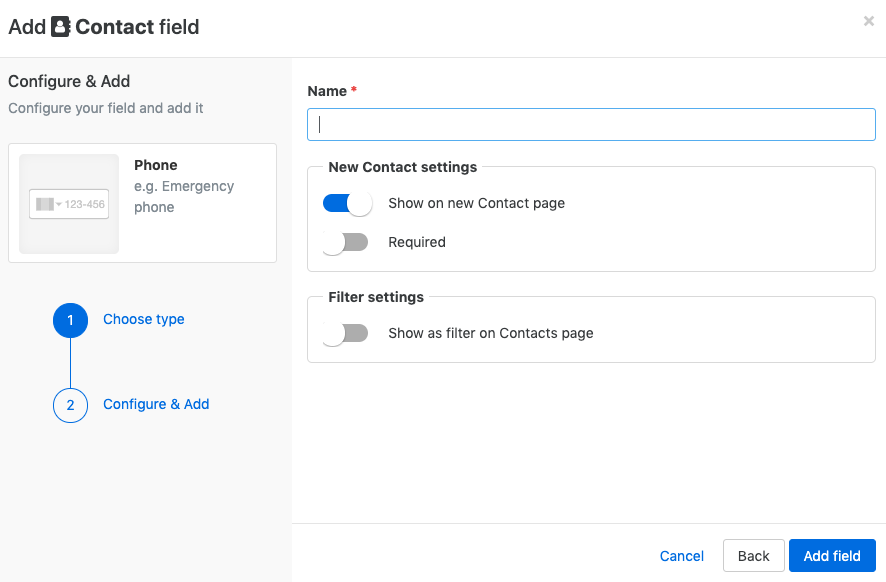Click the step 2 circle indicator
Image resolution: width=886 pixels, height=582 pixels.
[x=71, y=405]
